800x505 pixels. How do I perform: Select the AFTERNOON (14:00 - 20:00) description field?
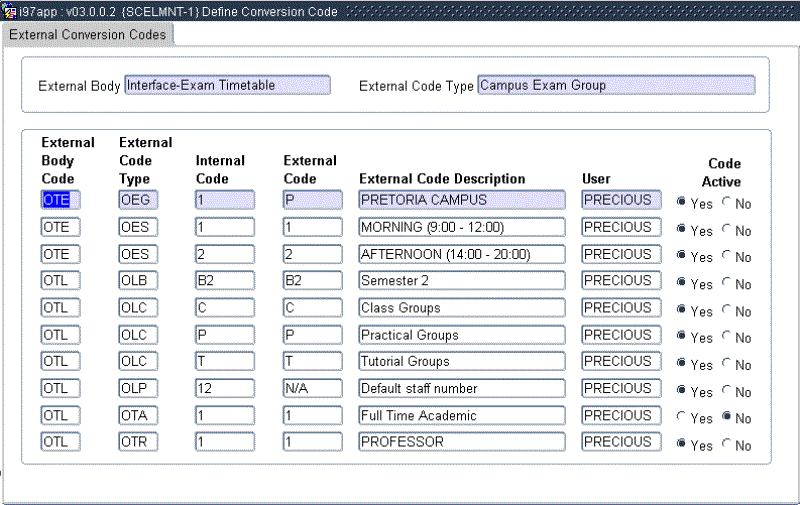[461, 254]
